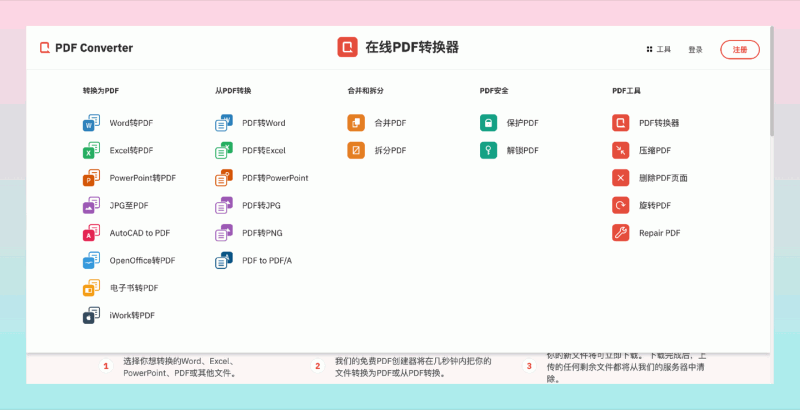This screenshot has width=800, height=410.
Task: Go to PDF转PowerPoint text link
Action: point(275,178)
